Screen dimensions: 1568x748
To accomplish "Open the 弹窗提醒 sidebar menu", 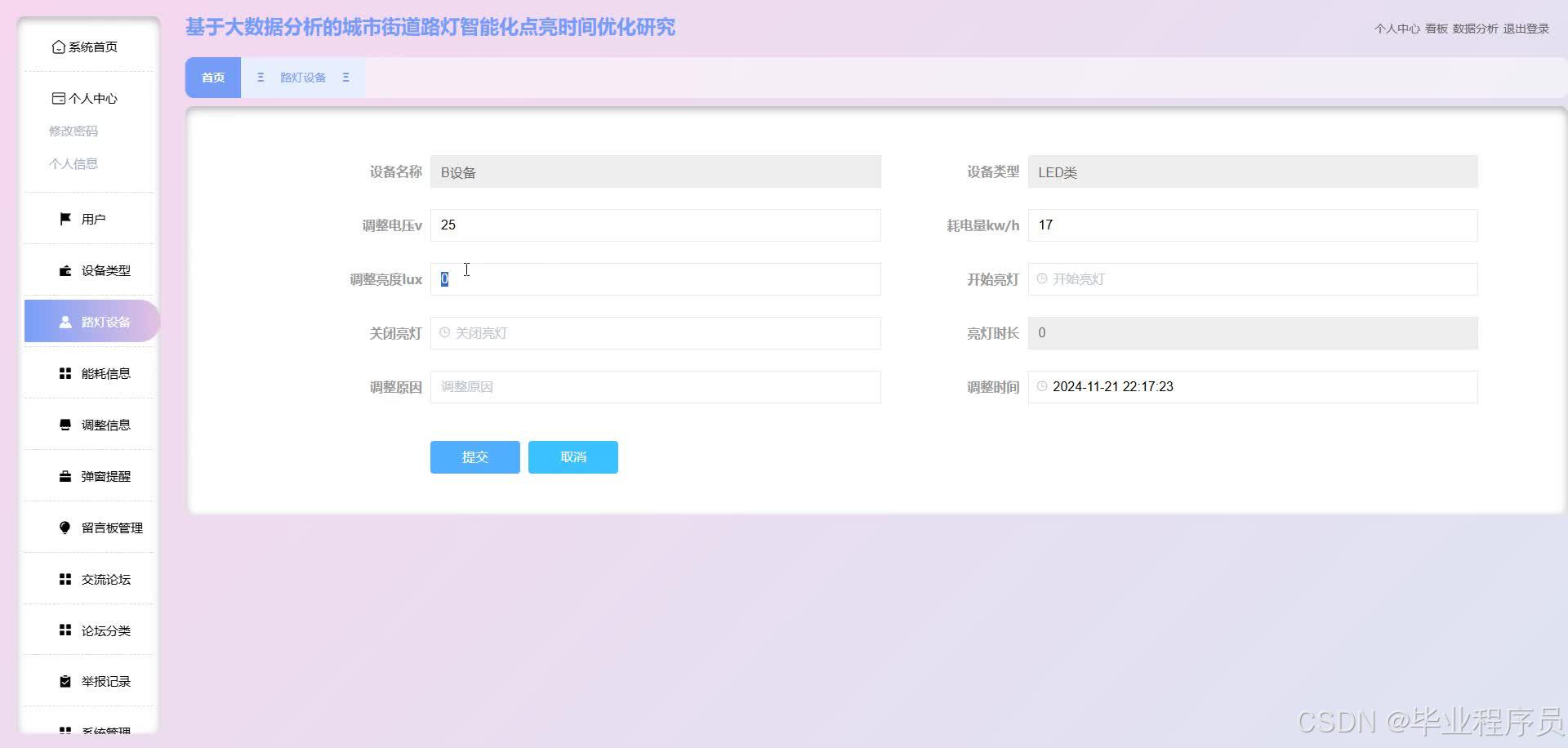I will pyautogui.click(x=88, y=476).
